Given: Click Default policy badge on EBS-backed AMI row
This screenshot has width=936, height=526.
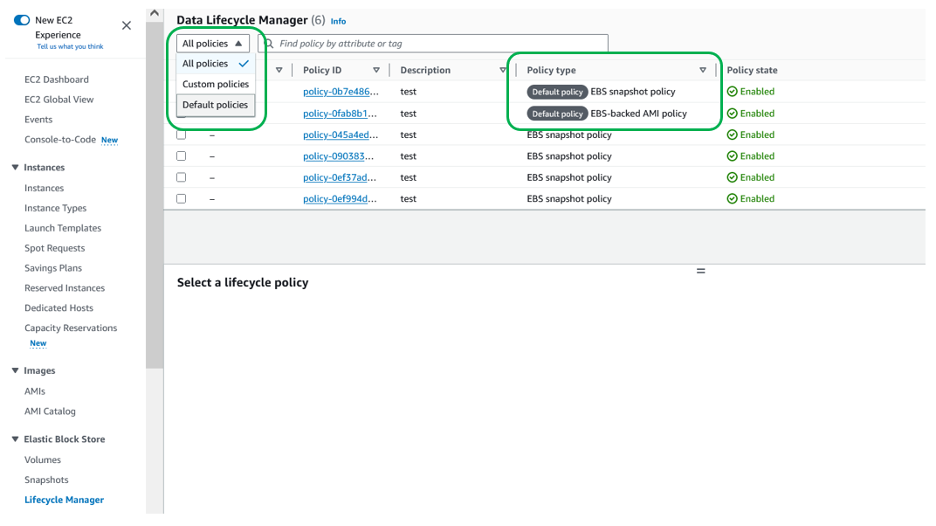Looking at the screenshot, I should (557, 113).
